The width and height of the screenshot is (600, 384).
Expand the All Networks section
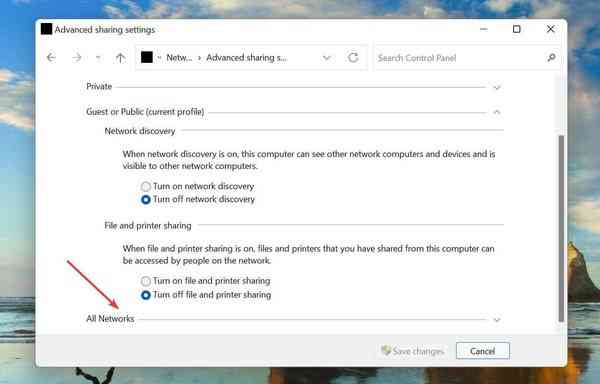pyautogui.click(x=497, y=320)
